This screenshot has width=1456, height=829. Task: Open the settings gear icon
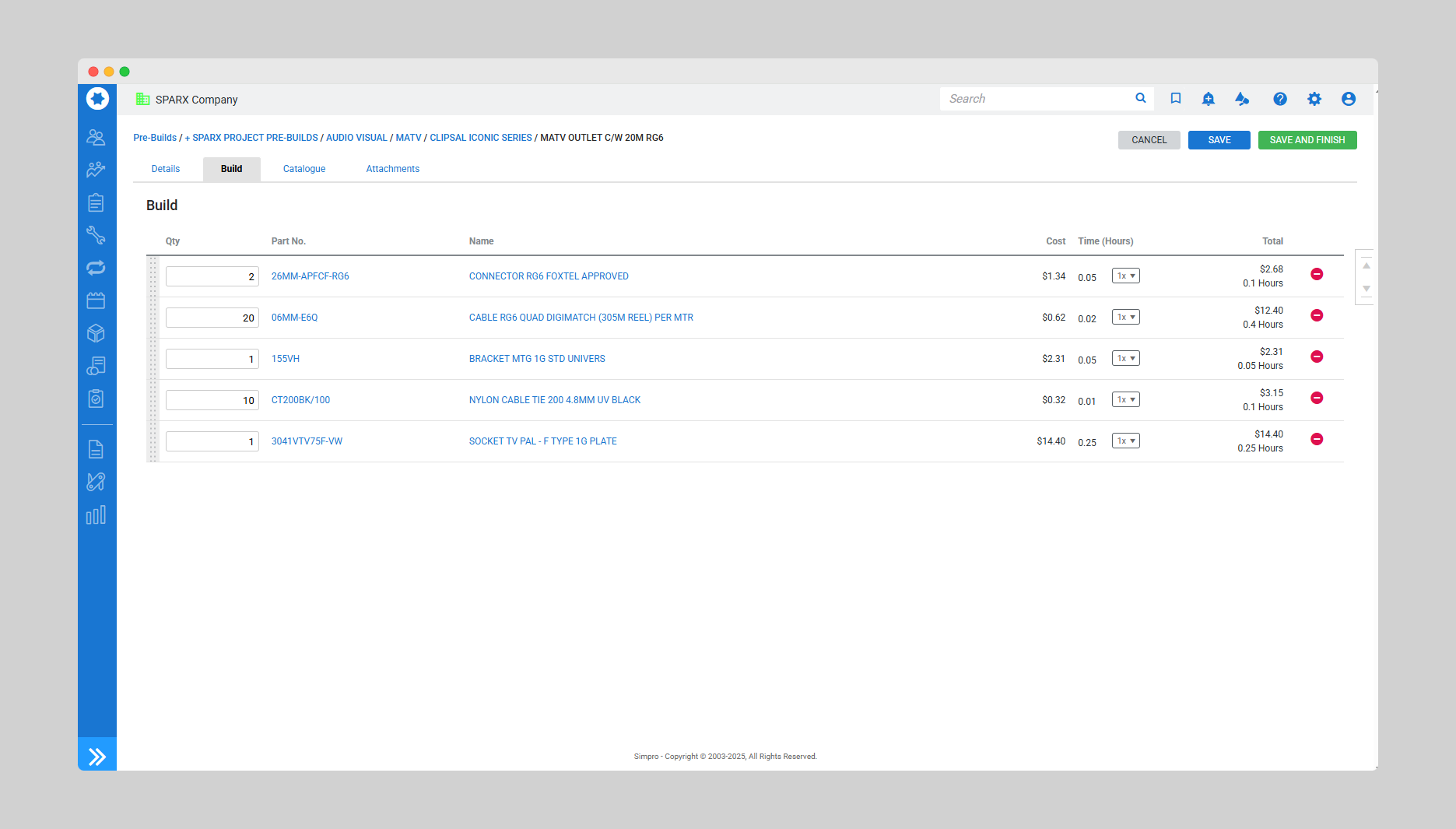[x=1314, y=99]
